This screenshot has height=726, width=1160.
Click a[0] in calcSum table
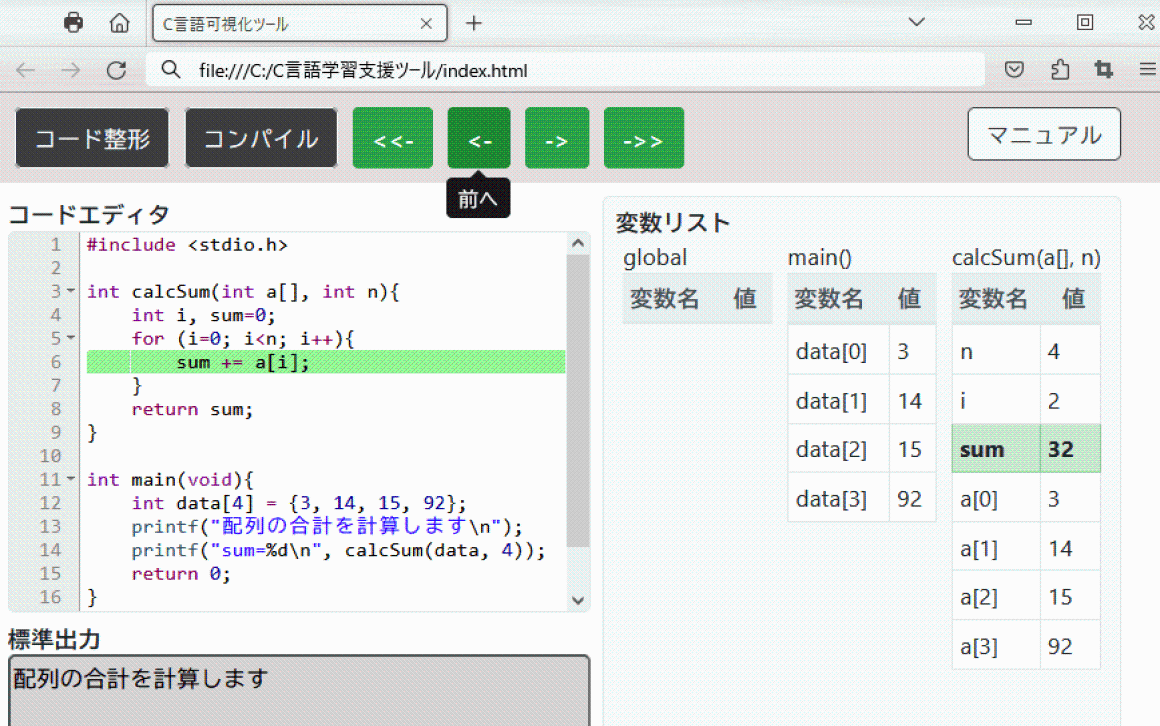tap(996, 499)
